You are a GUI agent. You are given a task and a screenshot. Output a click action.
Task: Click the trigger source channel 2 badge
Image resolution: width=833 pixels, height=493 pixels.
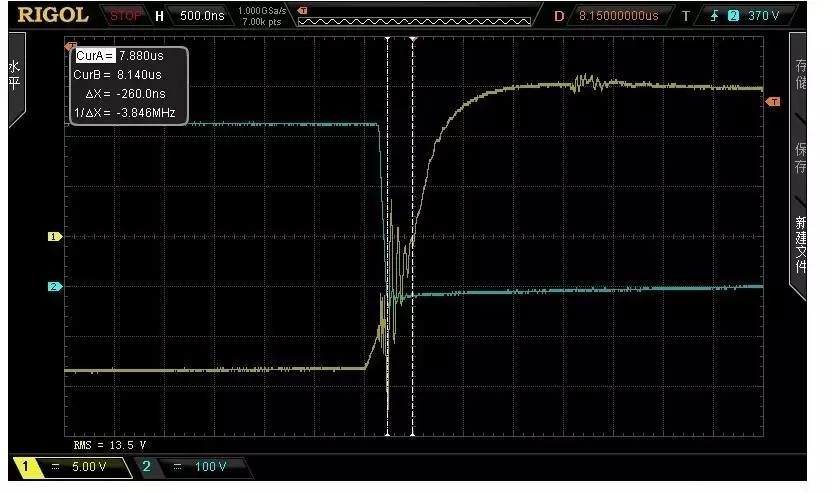pos(732,16)
